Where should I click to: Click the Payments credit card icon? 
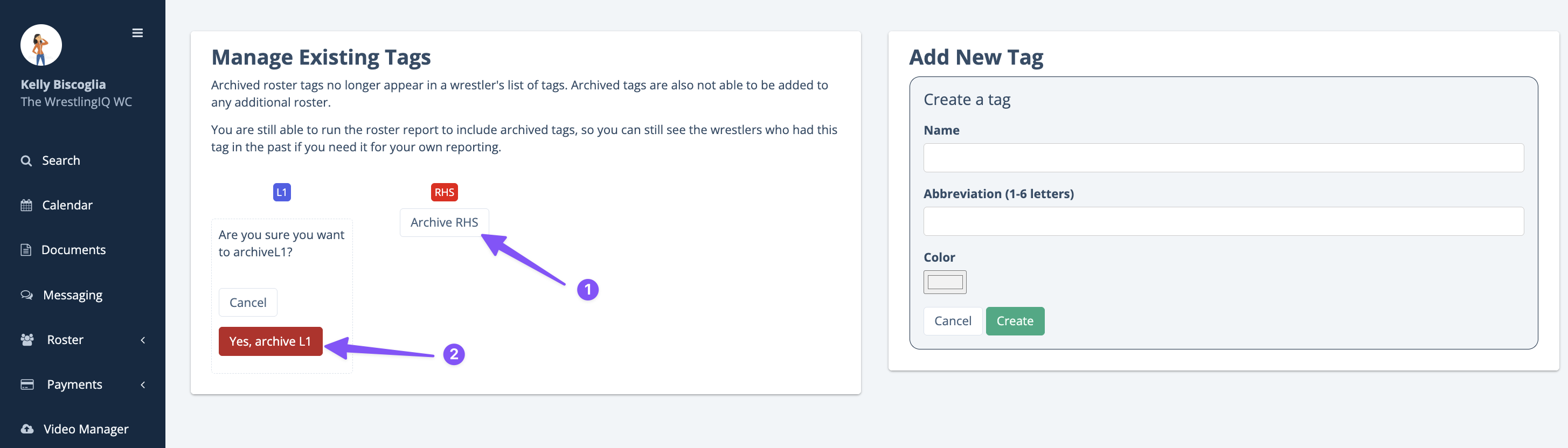27,384
